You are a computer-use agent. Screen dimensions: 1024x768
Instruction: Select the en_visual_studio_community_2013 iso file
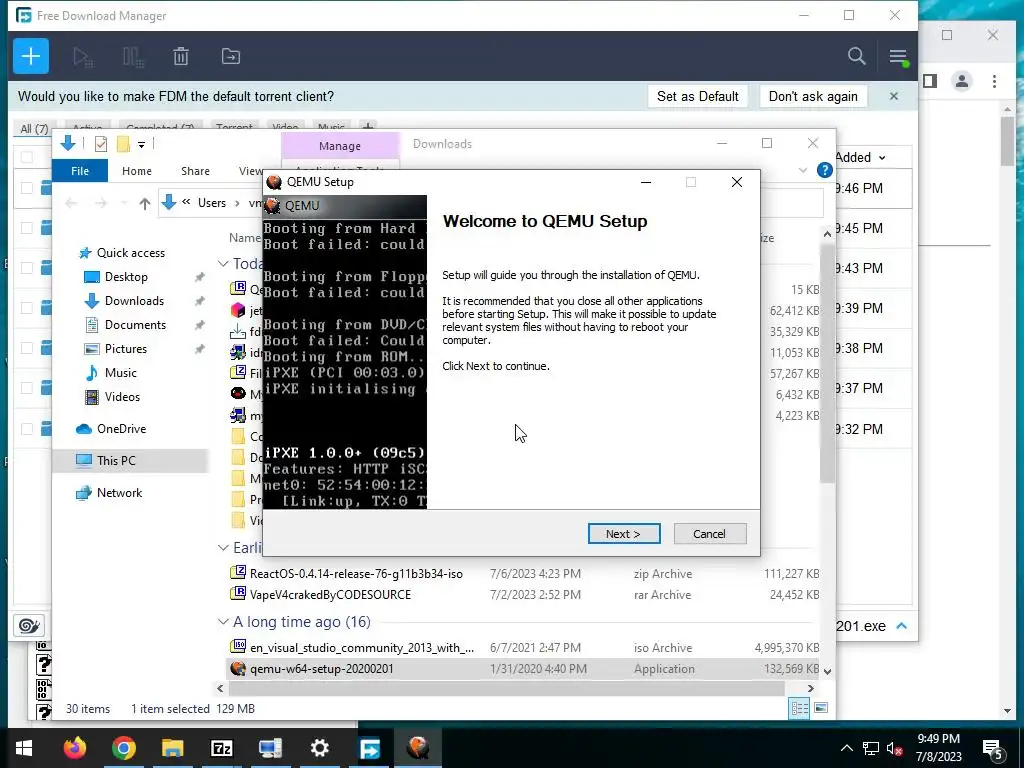pos(362,648)
